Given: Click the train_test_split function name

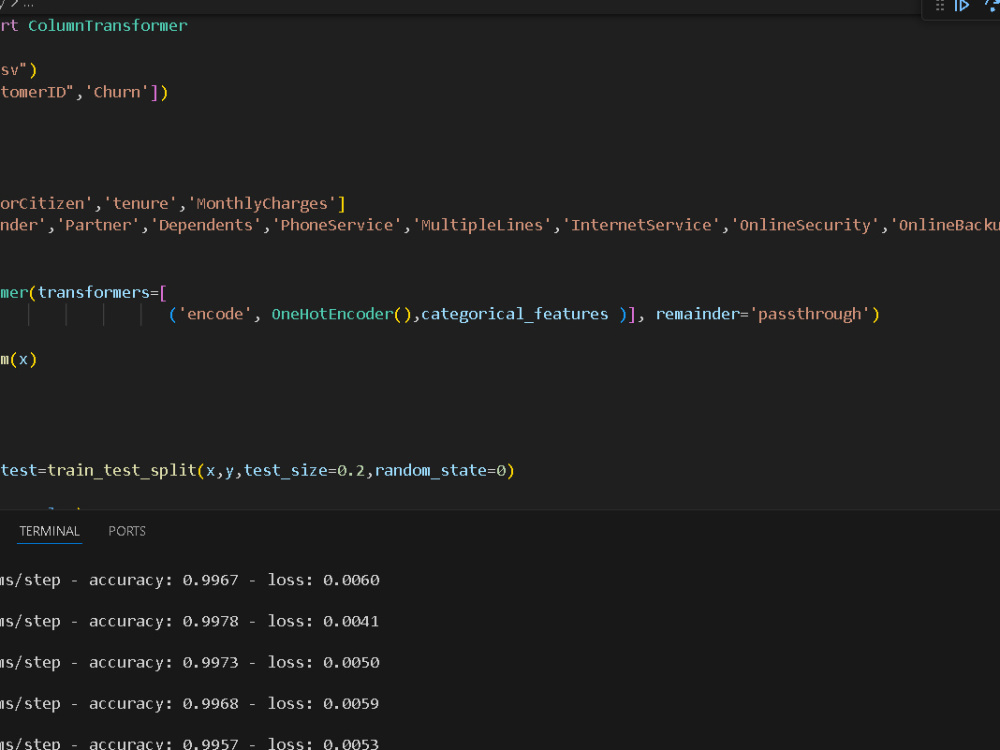Looking at the screenshot, I should [x=122, y=471].
